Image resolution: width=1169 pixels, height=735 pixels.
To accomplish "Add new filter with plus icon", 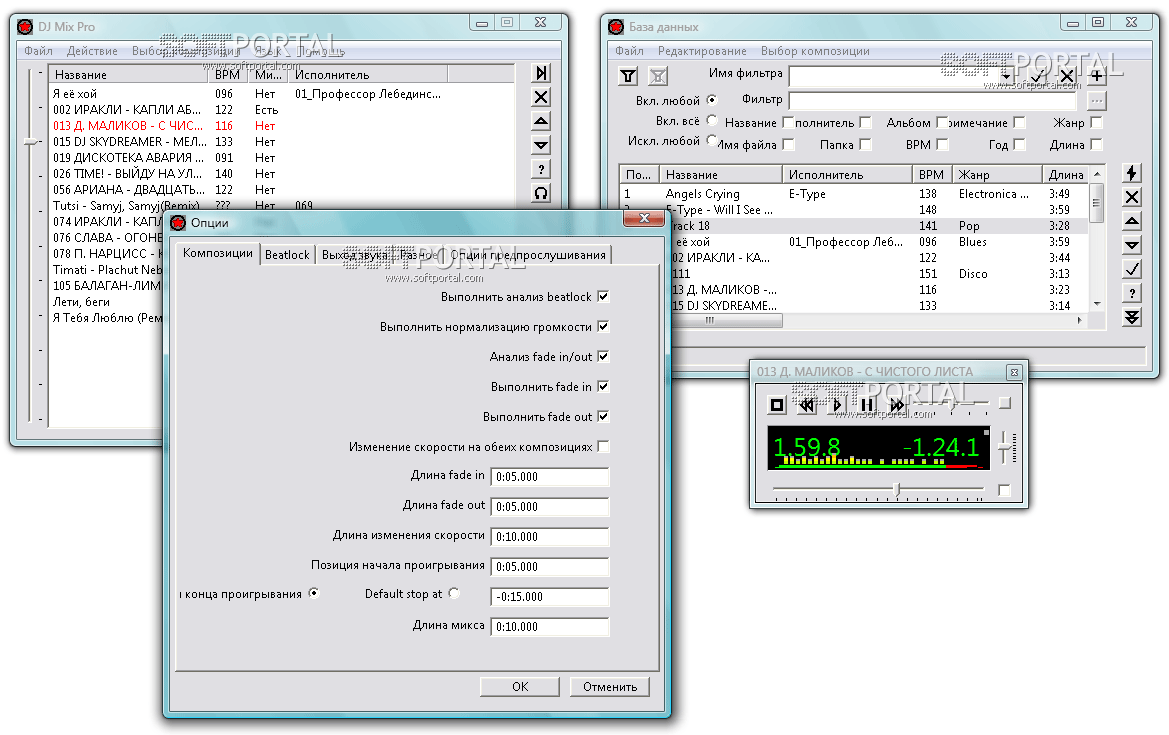I will coord(1097,76).
